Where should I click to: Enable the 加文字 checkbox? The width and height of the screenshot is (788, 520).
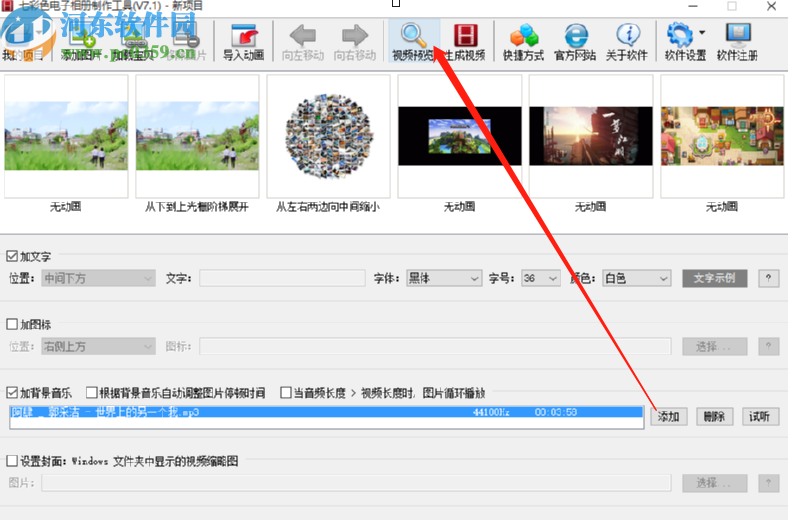coord(12,256)
